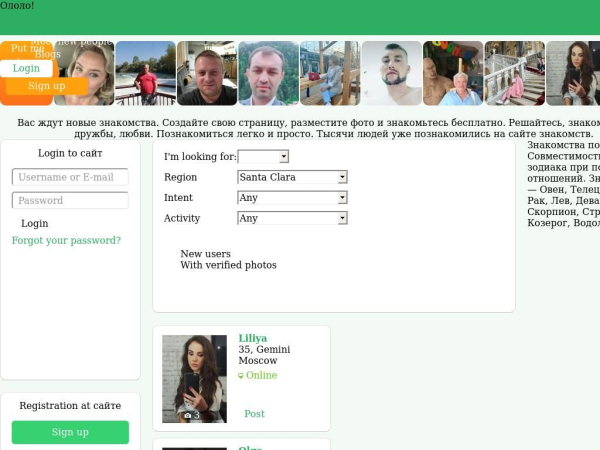Image resolution: width=600 pixels, height=450 pixels.
Task: Open the blonde woman's photo in strip
Action: [84, 73]
